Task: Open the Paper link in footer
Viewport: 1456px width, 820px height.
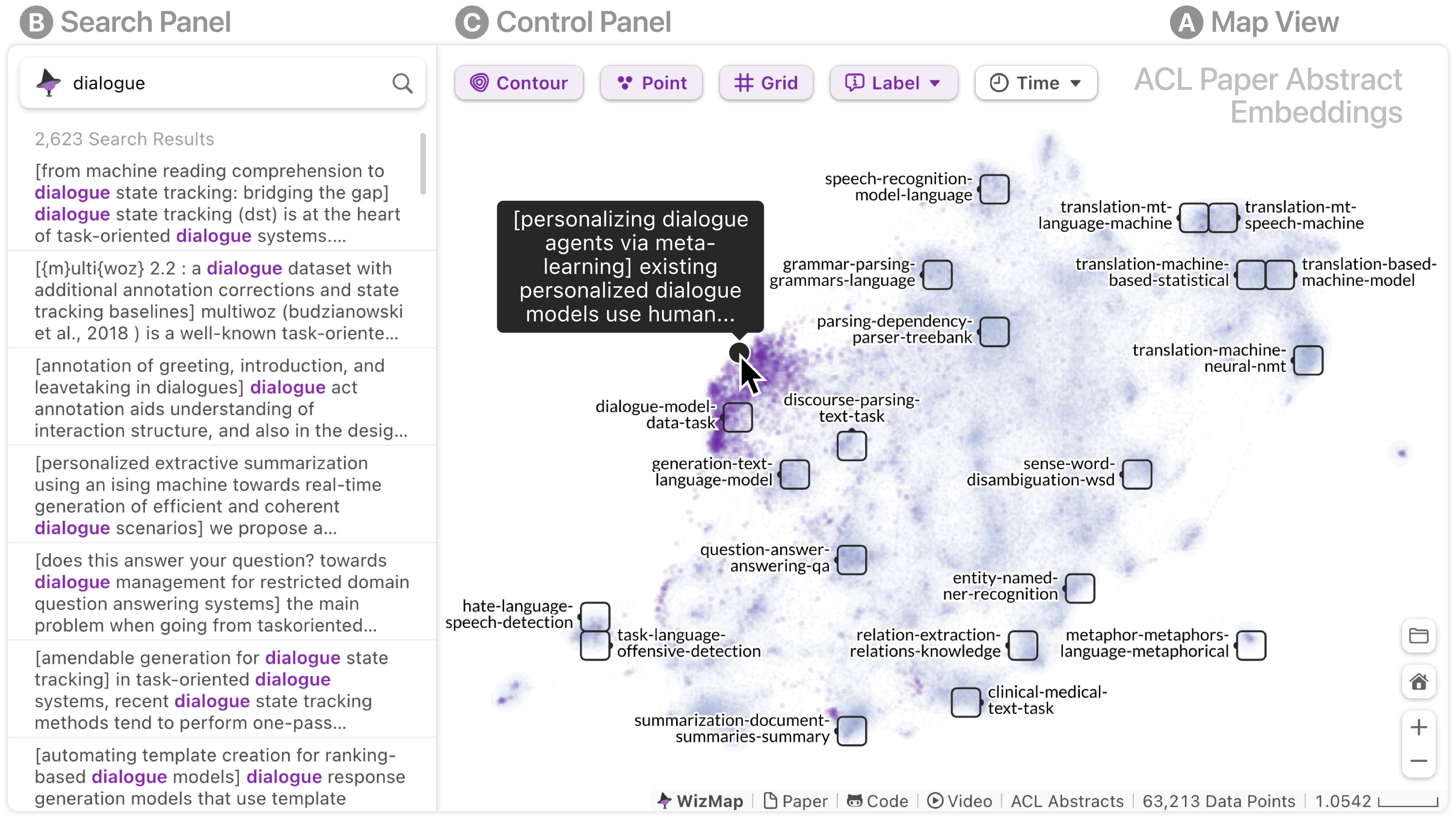Action: coord(795,801)
